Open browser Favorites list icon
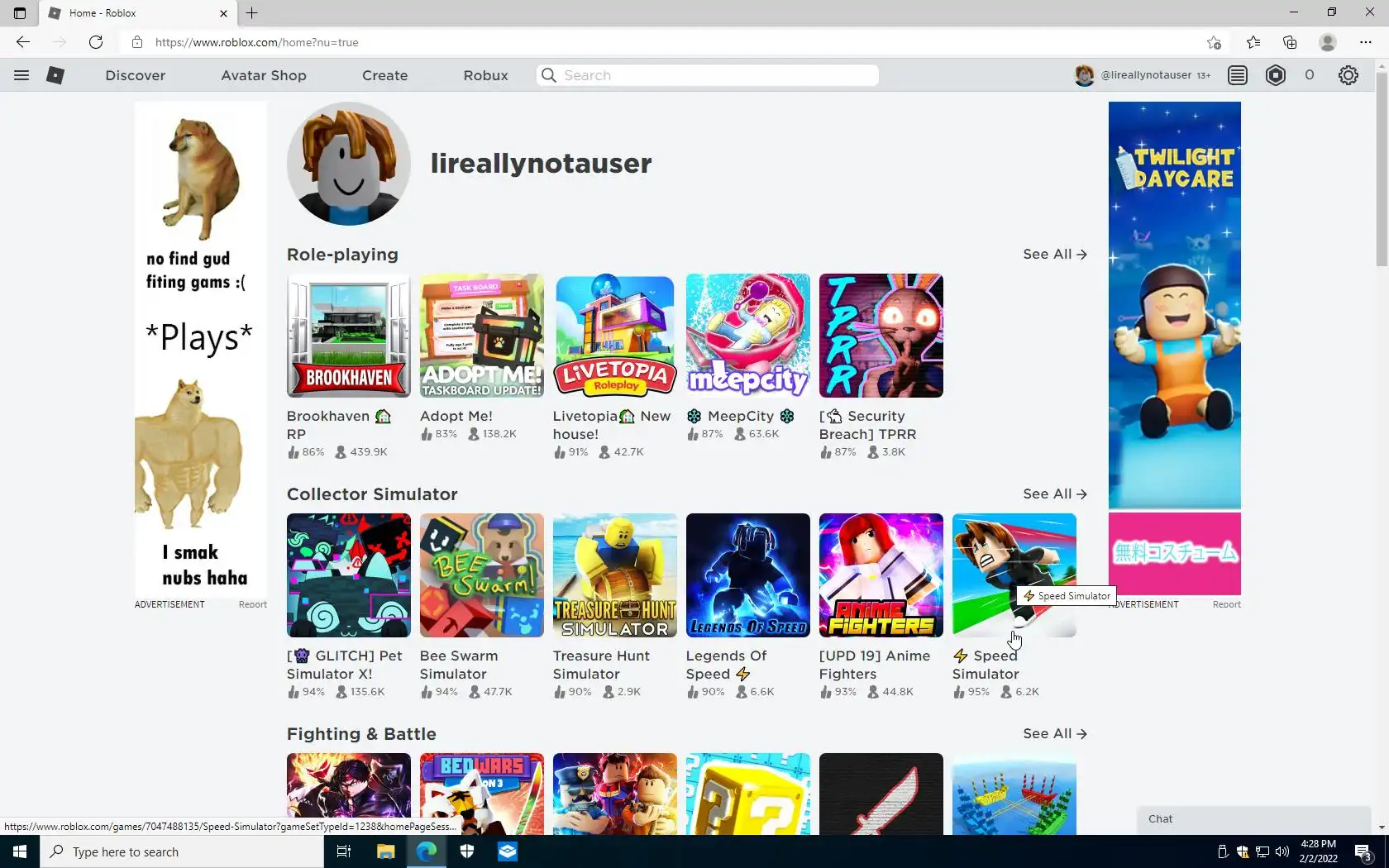The image size is (1389, 868). (1253, 42)
